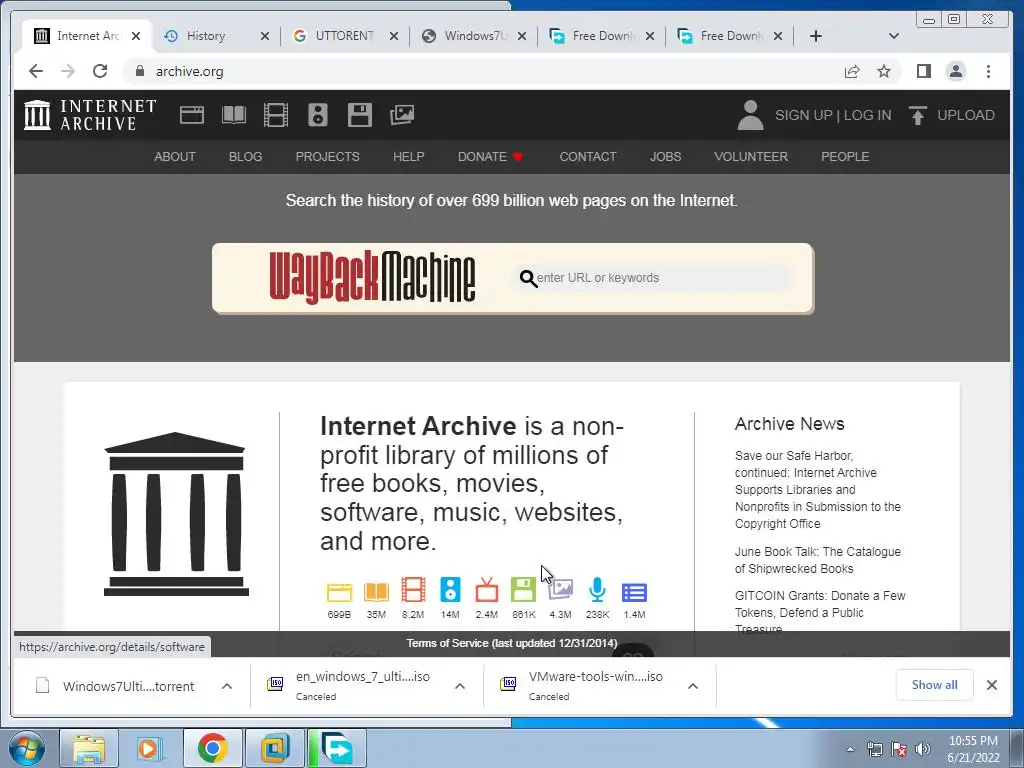Open the JOBS menu item
The height and width of the screenshot is (768, 1024).
[665, 157]
